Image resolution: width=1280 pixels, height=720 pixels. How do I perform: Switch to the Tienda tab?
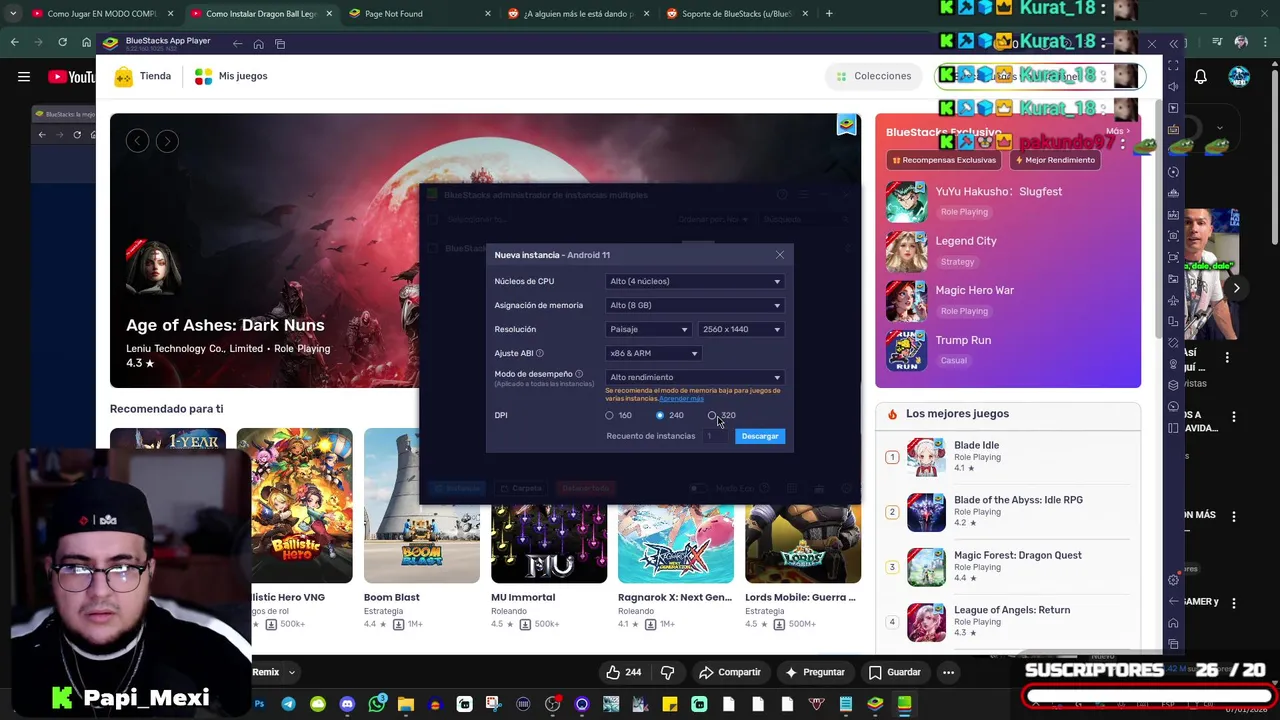click(143, 76)
